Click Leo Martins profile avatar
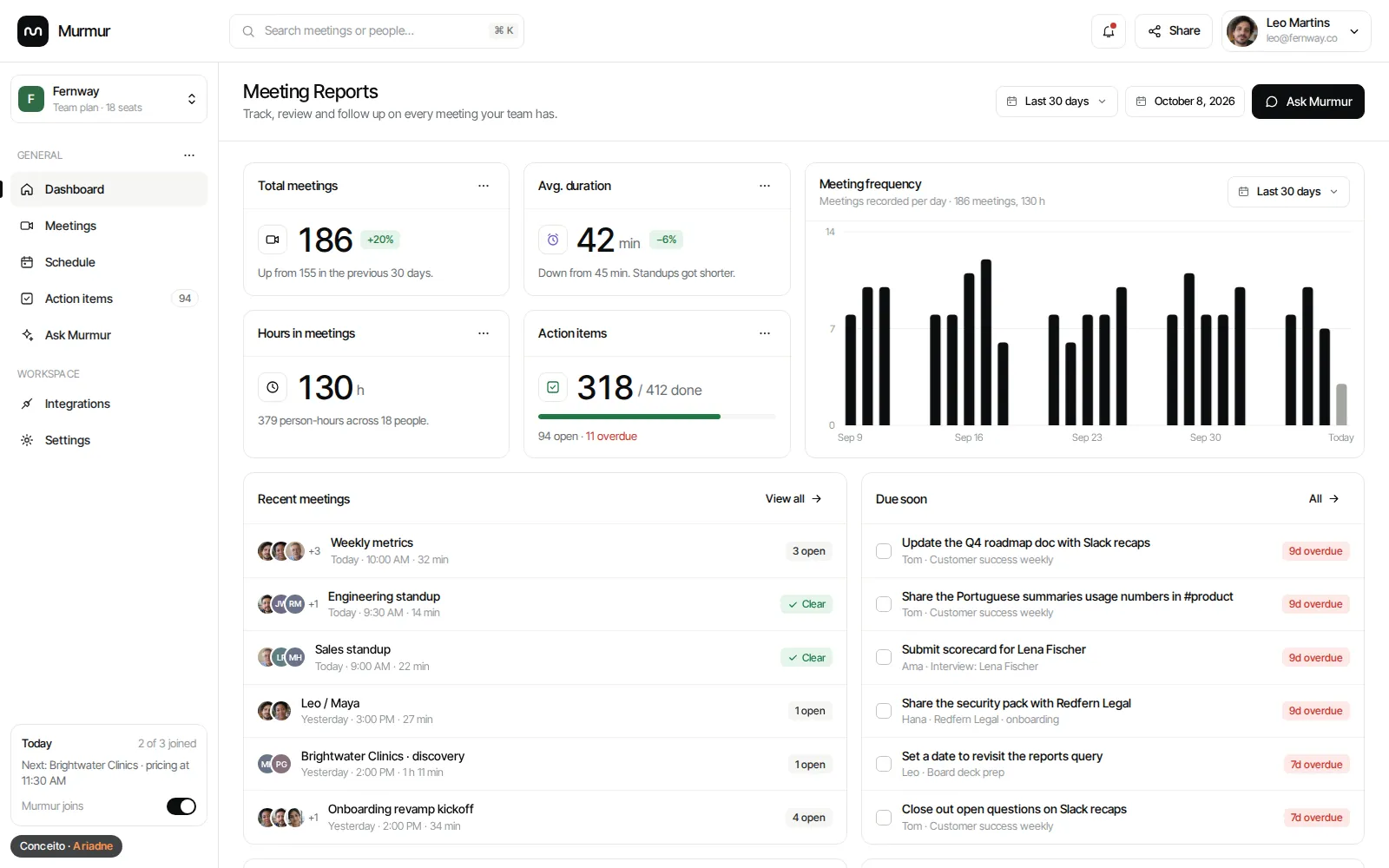The image size is (1389, 868). point(1242,31)
